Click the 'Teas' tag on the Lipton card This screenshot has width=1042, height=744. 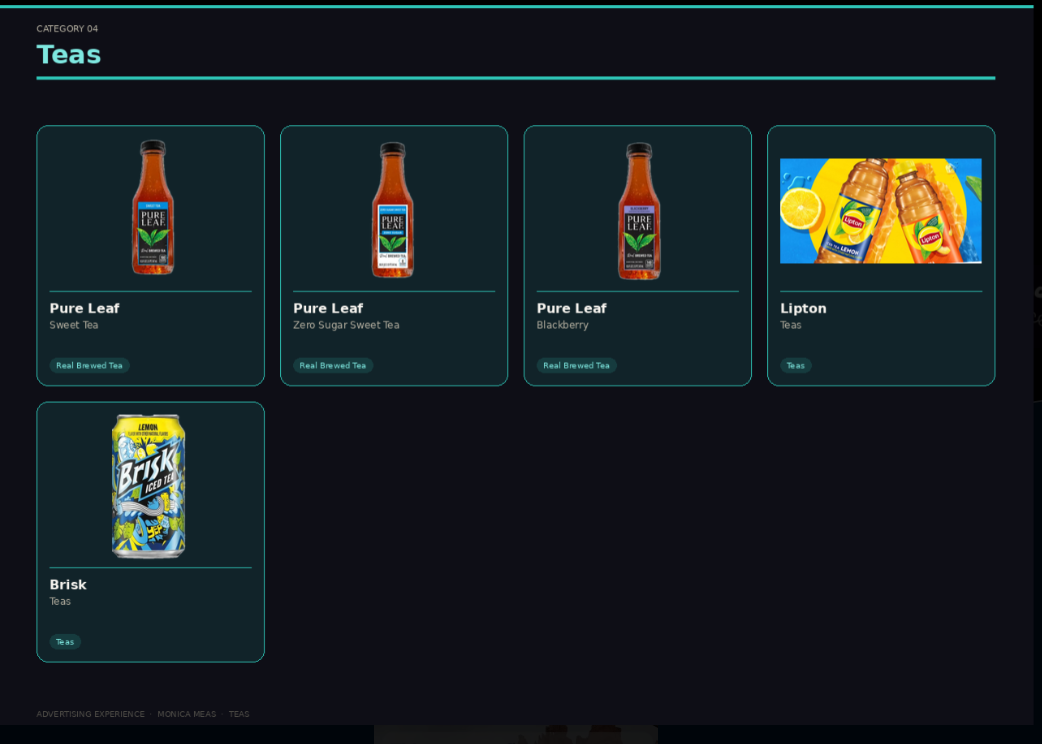[795, 365]
